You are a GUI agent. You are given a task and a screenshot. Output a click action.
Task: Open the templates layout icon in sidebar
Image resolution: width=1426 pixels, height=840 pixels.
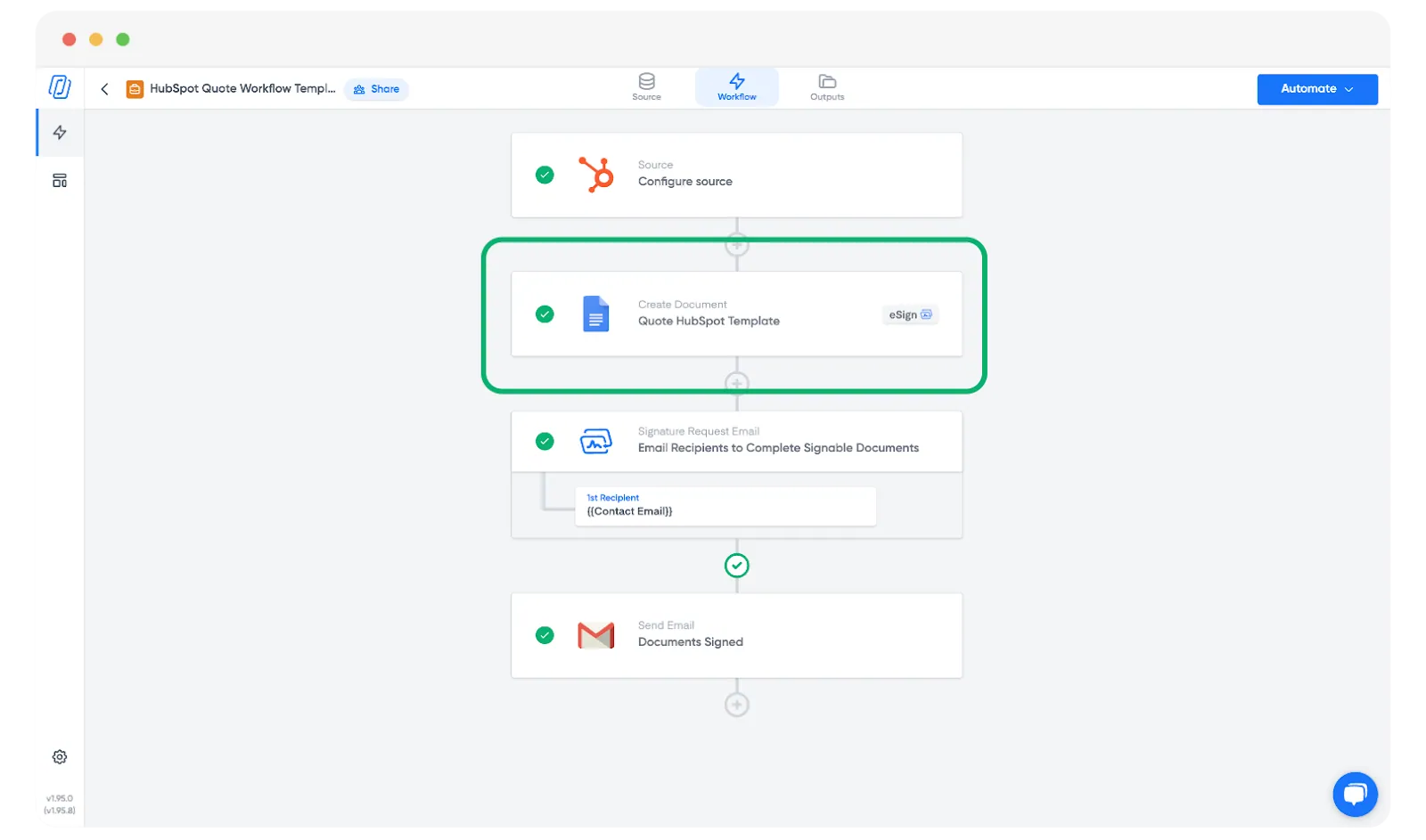(x=60, y=181)
